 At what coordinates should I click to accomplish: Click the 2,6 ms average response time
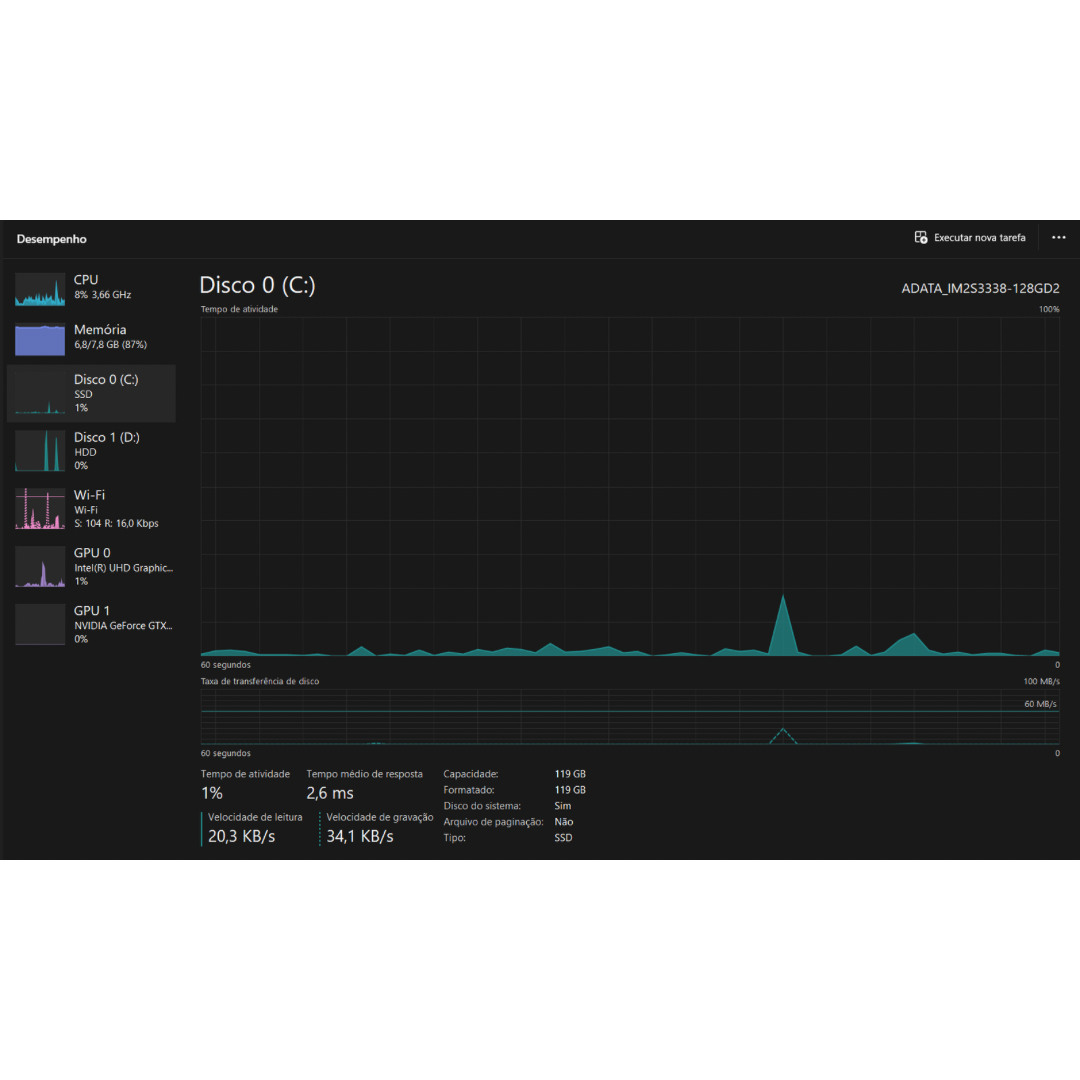pos(330,793)
